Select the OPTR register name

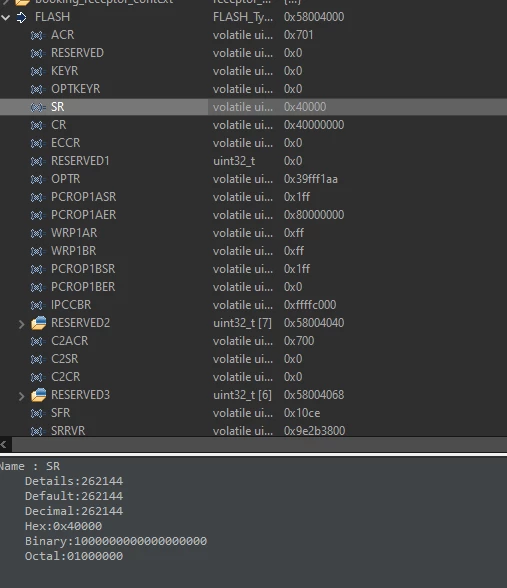(x=66, y=179)
